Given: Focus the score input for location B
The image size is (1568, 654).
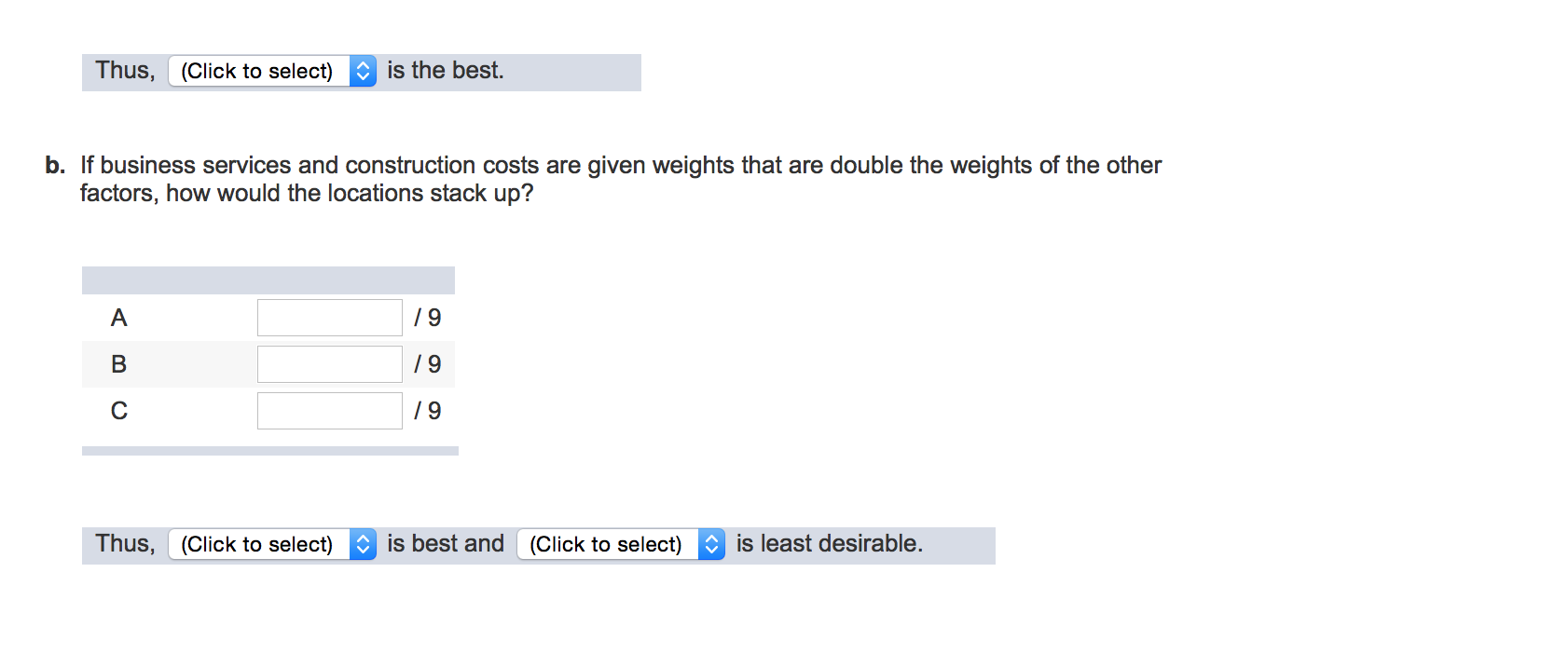Looking at the screenshot, I should click(x=329, y=364).
